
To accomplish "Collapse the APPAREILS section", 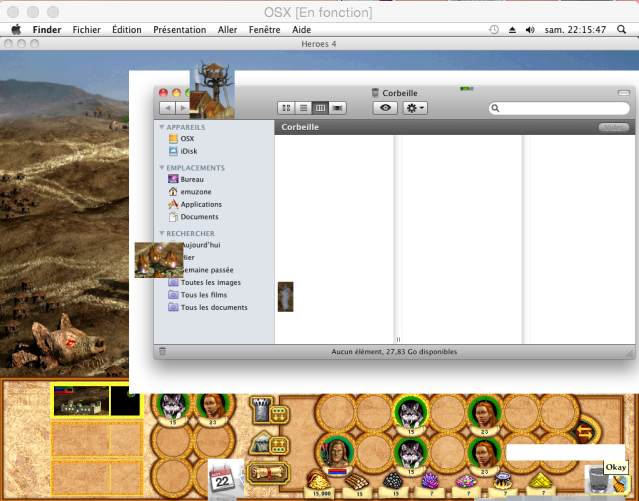I will pyautogui.click(x=162, y=127).
